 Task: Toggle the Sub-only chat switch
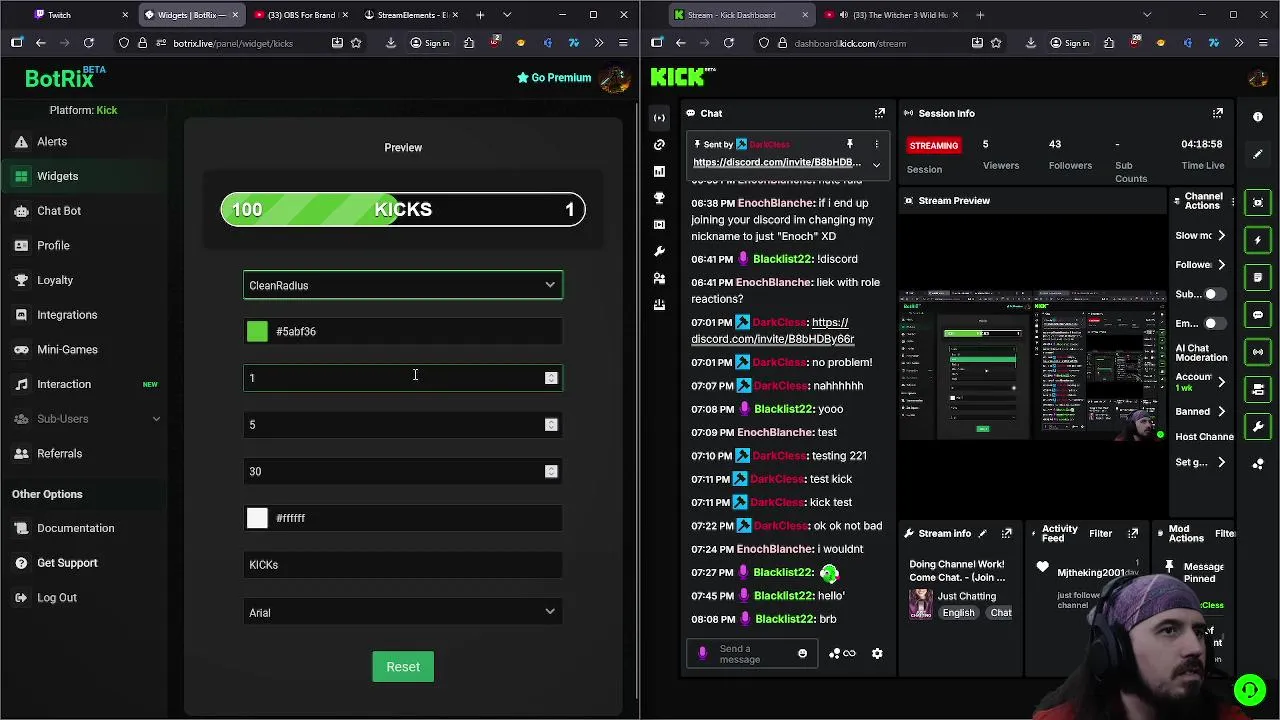1214,294
